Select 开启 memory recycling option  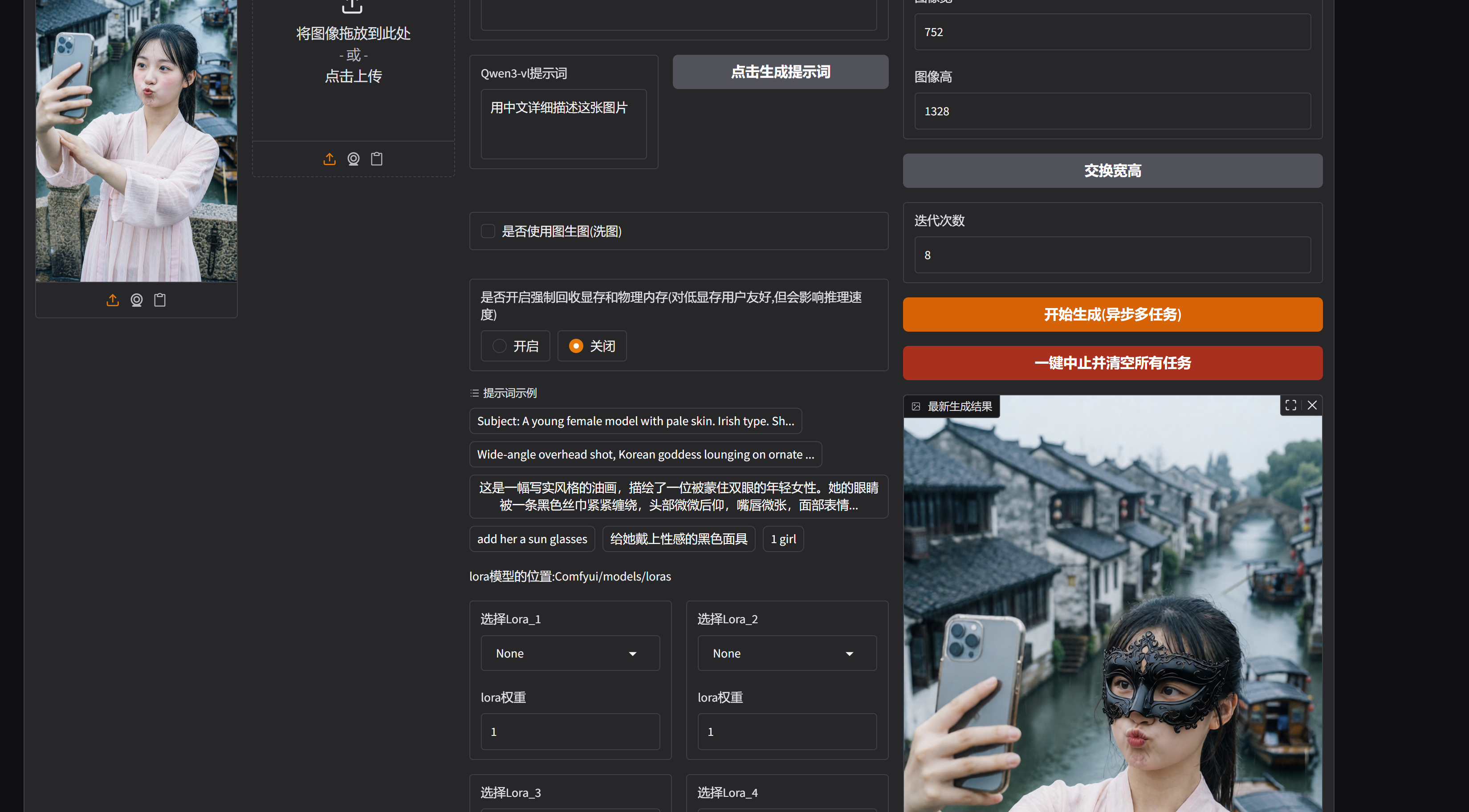[516, 346]
